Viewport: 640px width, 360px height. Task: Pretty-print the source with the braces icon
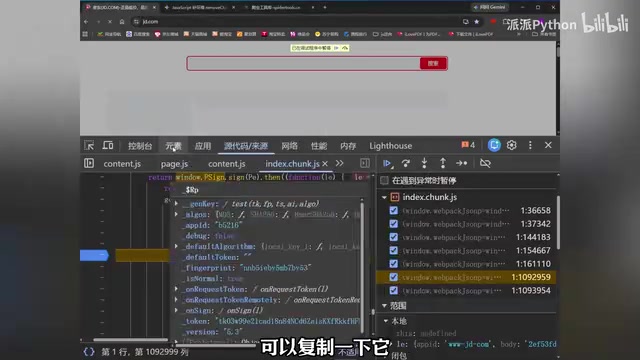(89, 351)
